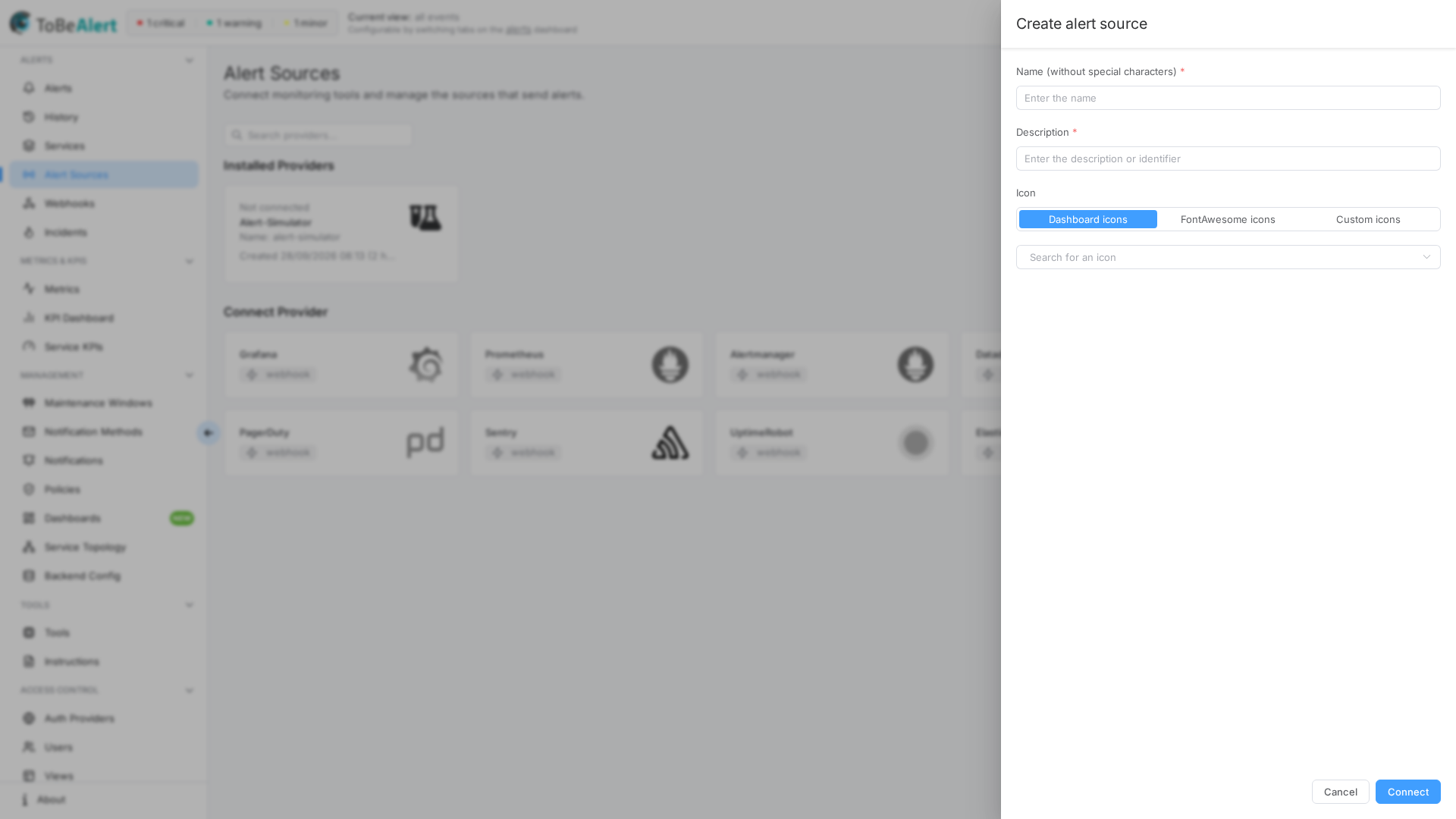1456x819 pixels.
Task: Click the Name input field
Action: click(1228, 98)
